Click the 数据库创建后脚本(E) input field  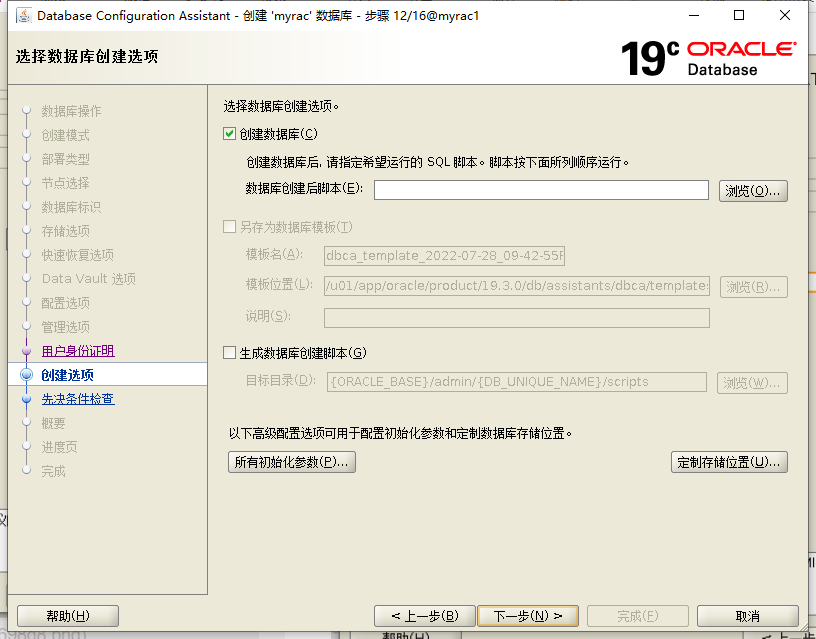coord(541,190)
